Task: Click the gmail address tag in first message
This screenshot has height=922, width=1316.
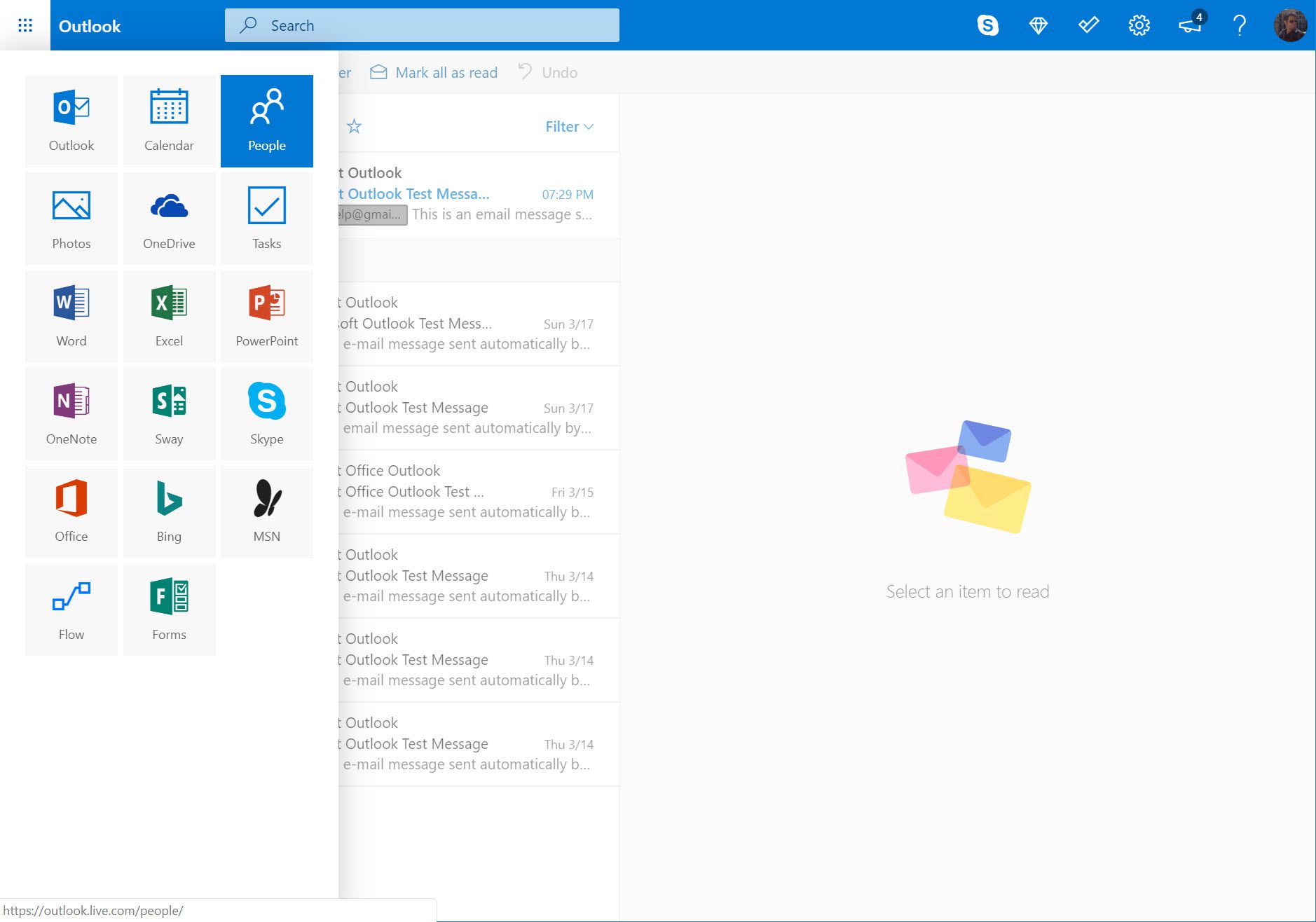Action: click(372, 214)
